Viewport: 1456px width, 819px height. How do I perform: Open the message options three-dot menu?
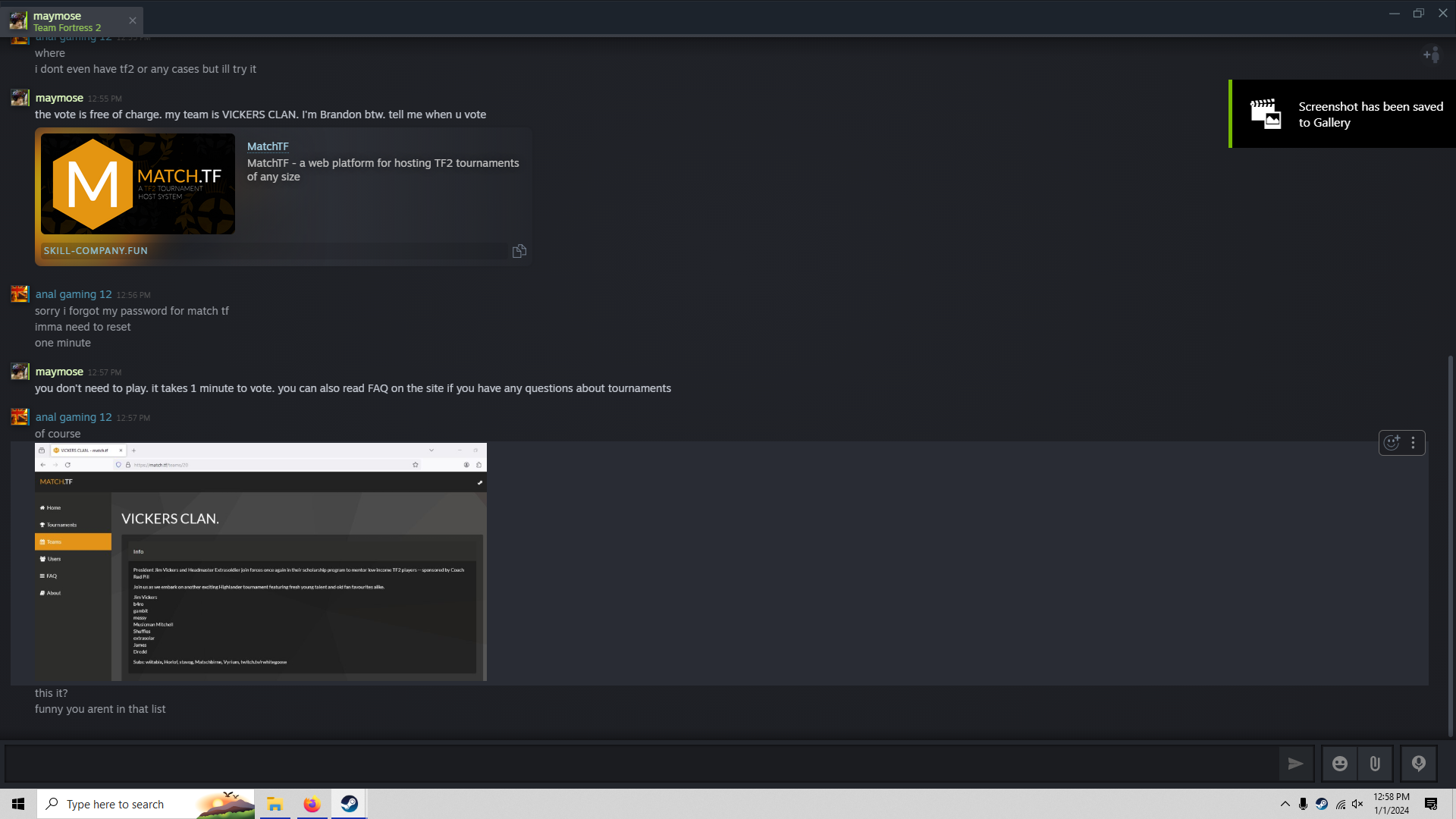click(1413, 443)
